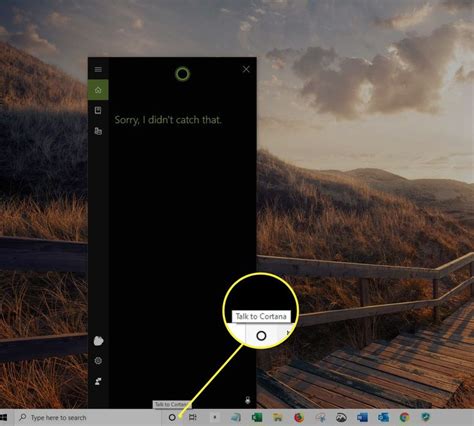The width and height of the screenshot is (474, 426).
Task: Open the Windows Start menu
Action: [x=4, y=417]
